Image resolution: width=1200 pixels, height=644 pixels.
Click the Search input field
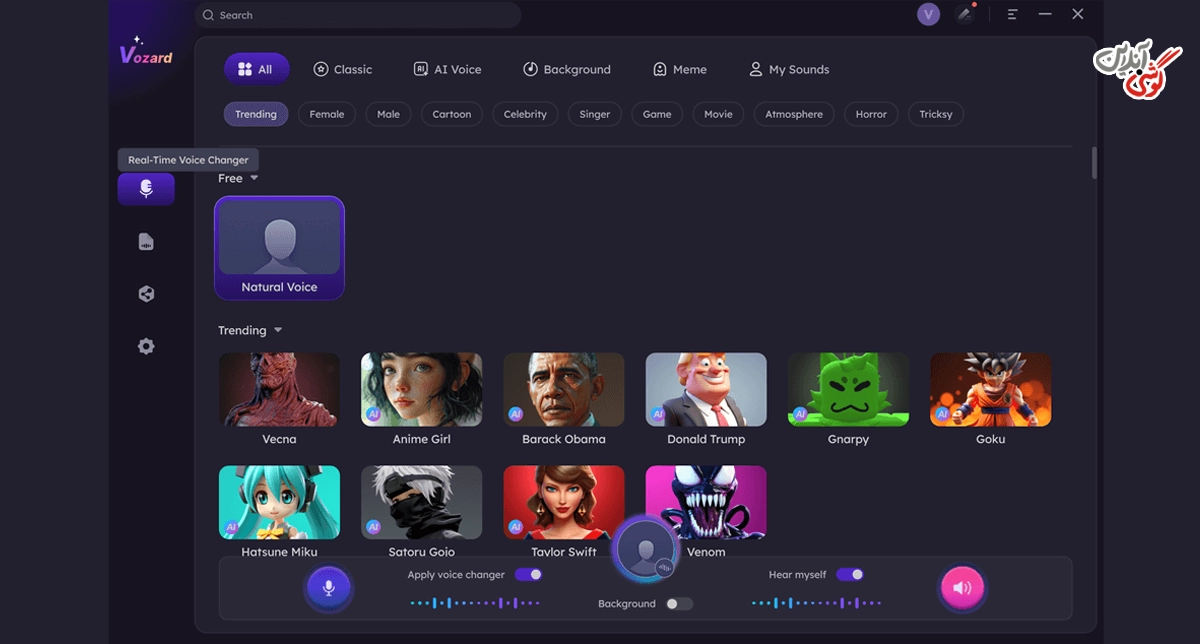pos(358,15)
